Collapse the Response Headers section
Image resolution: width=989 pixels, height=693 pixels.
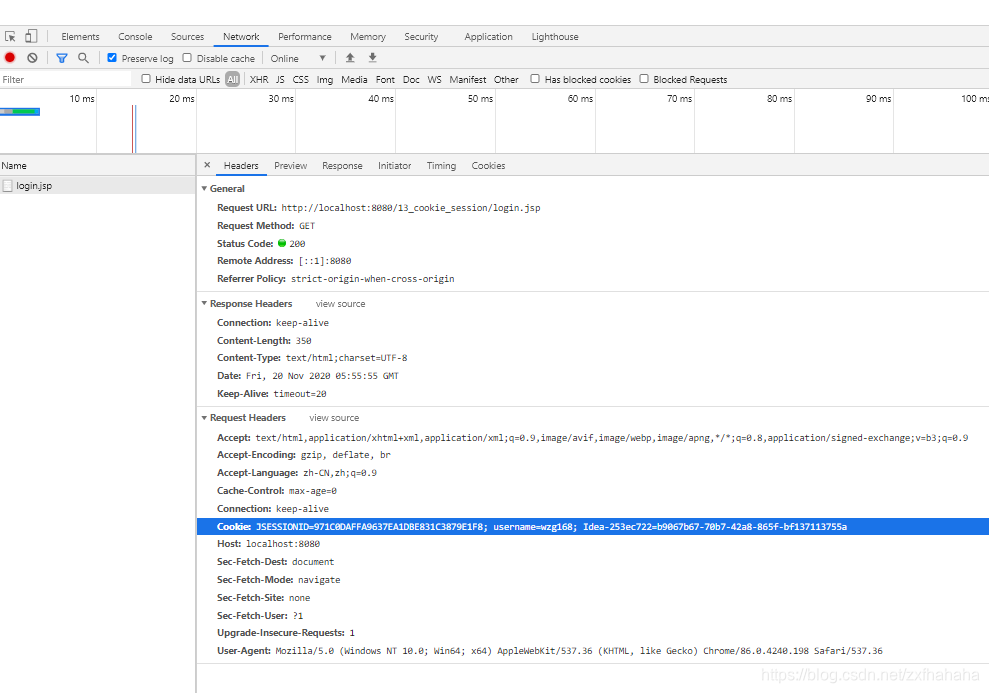(x=204, y=303)
